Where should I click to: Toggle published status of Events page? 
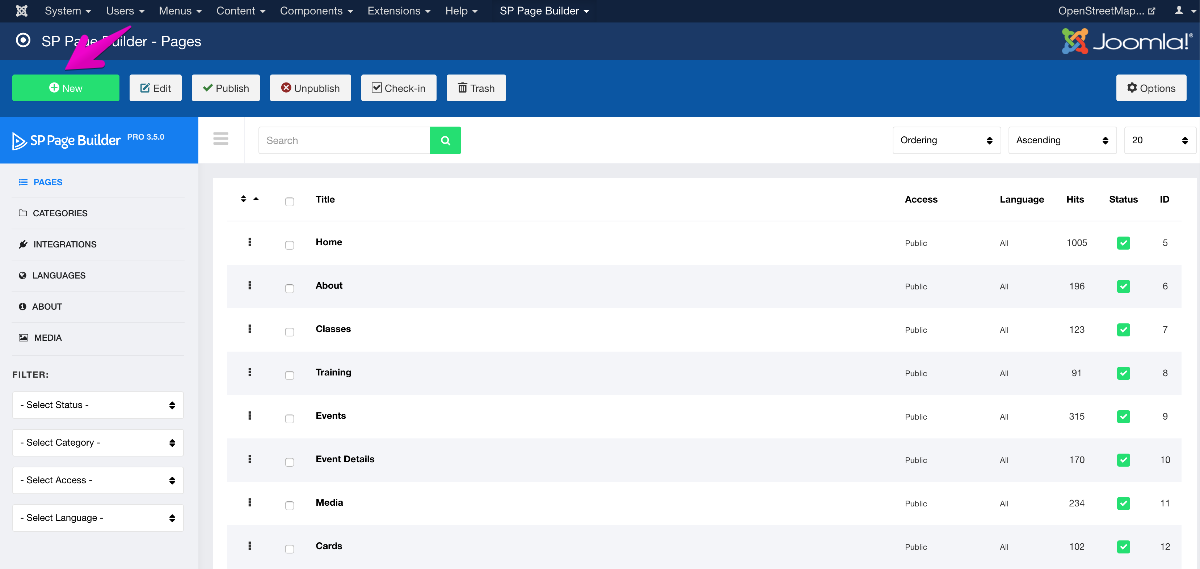pyautogui.click(x=1123, y=416)
